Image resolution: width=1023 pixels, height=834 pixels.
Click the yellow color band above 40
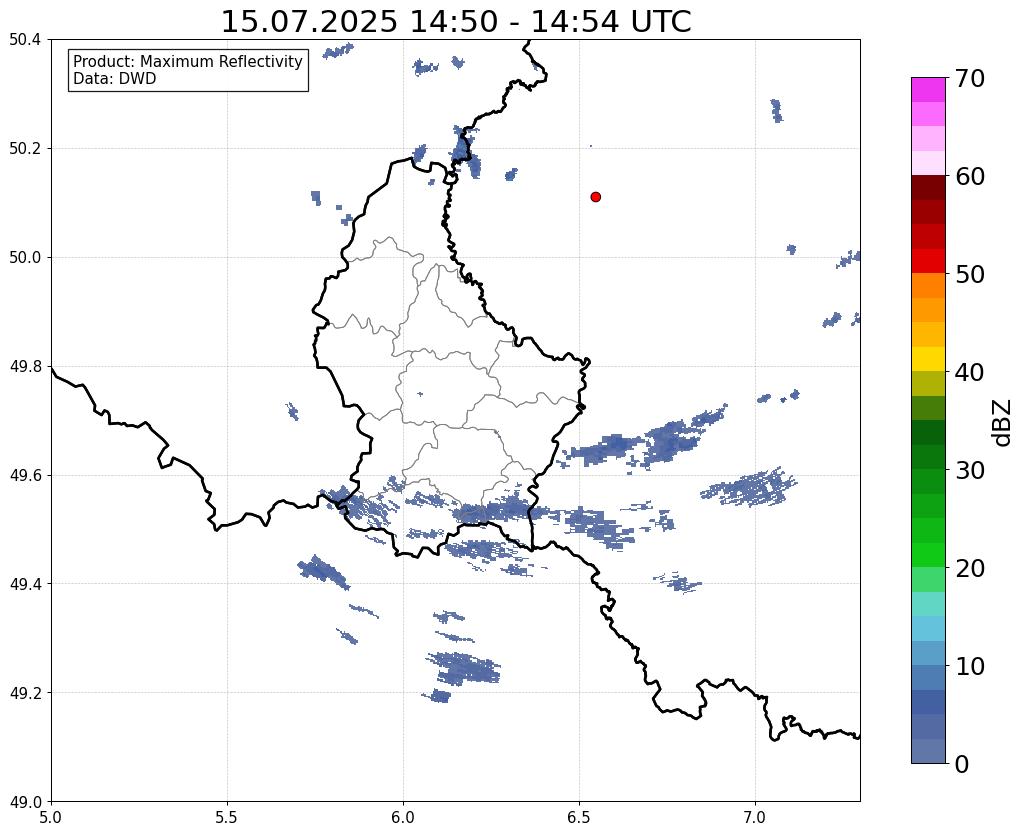tap(928, 359)
